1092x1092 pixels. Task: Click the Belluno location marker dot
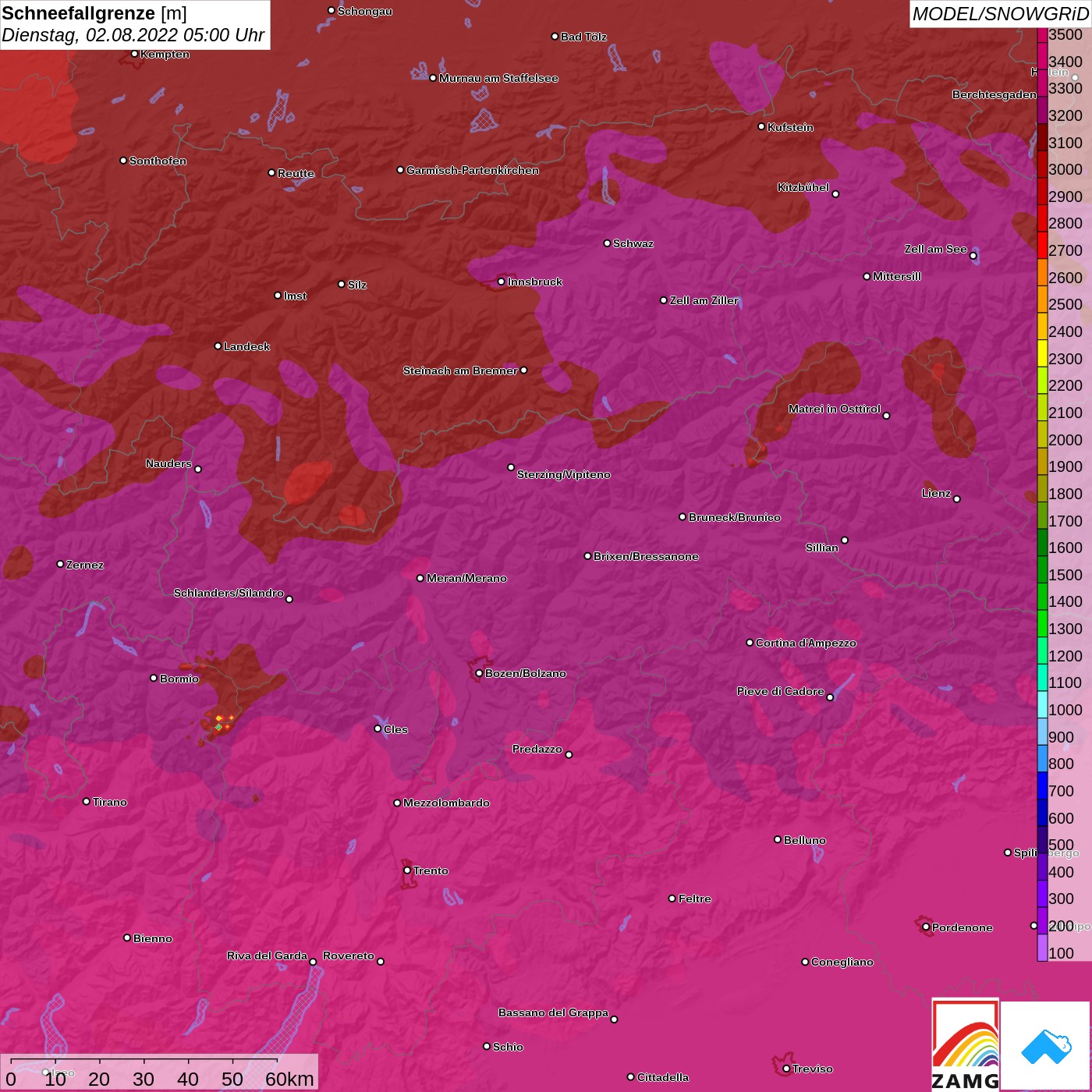(x=778, y=839)
